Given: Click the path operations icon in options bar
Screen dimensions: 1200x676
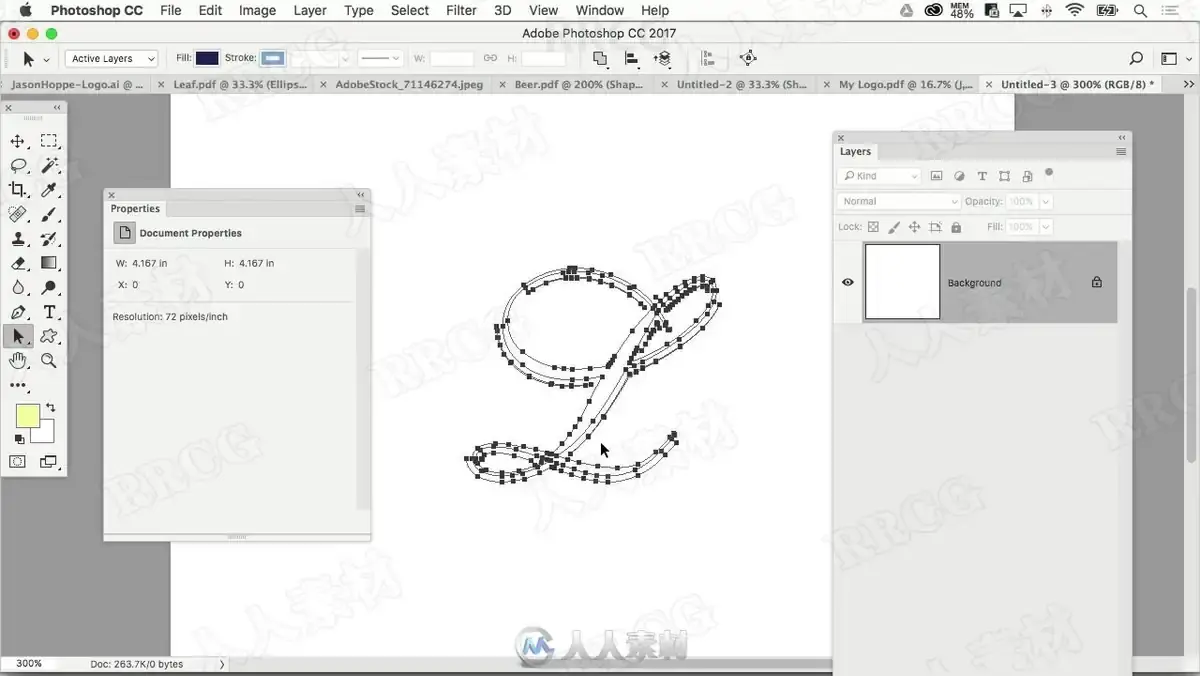Looking at the screenshot, I should [x=600, y=59].
